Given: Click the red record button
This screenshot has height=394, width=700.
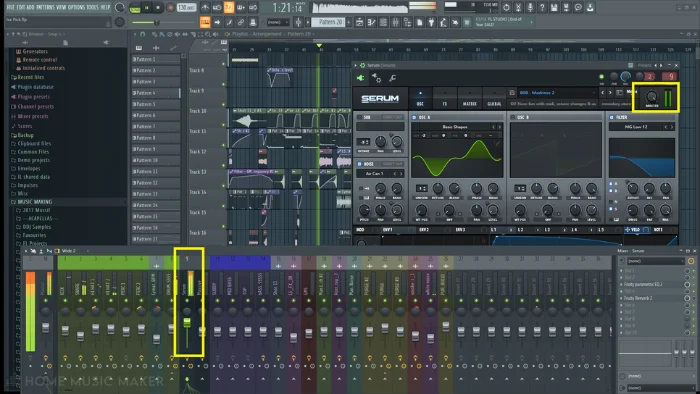Looking at the screenshot, I should 170,8.
